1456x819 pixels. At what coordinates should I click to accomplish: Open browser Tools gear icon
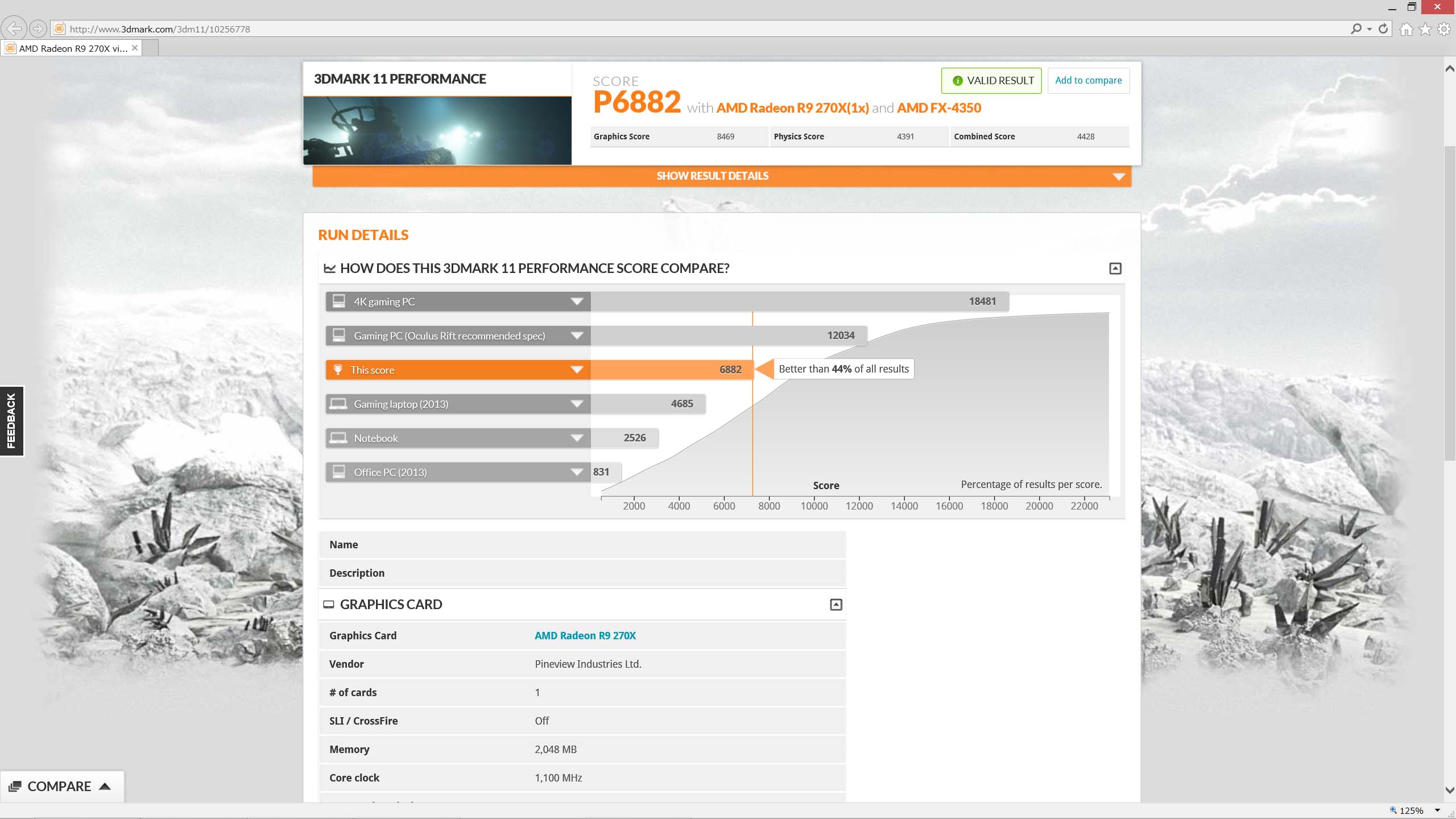(x=1443, y=29)
